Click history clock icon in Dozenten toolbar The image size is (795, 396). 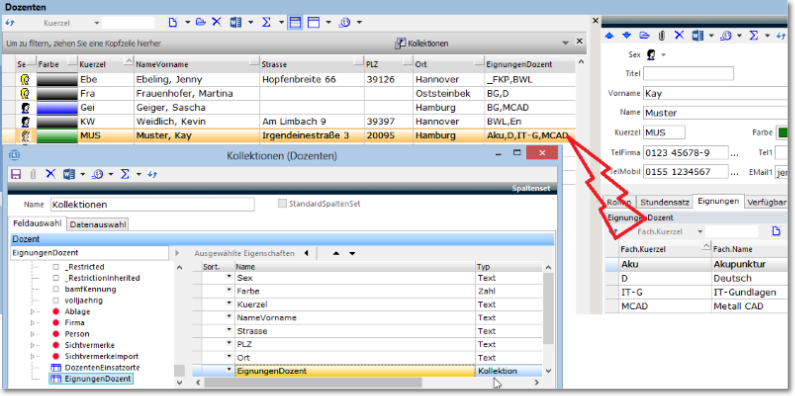(344, 22)
